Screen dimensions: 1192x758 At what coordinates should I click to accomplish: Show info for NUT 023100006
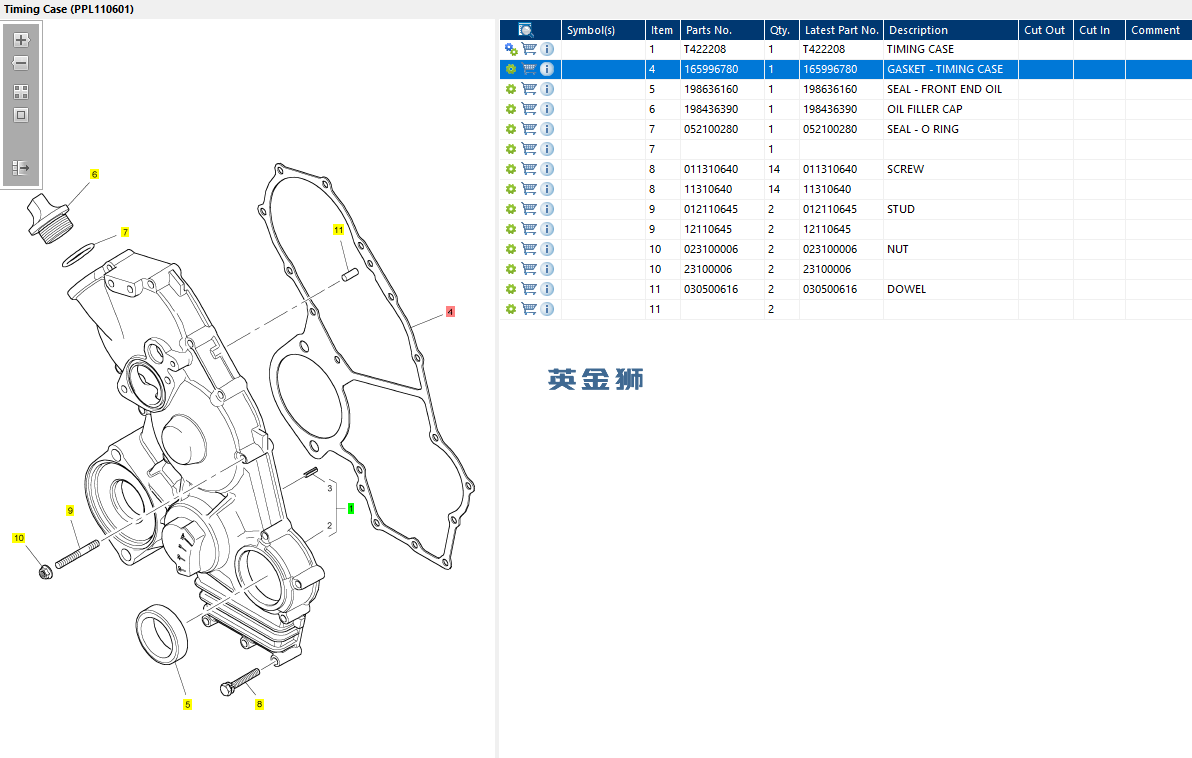coord(547,249)
